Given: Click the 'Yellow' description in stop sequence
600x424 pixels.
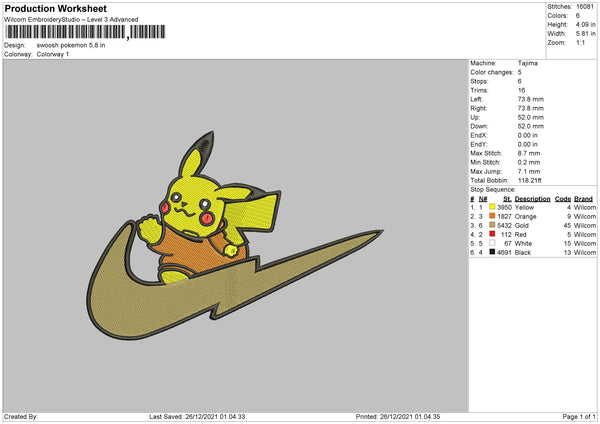Looking at the screenshot, I should coord(524,207).
